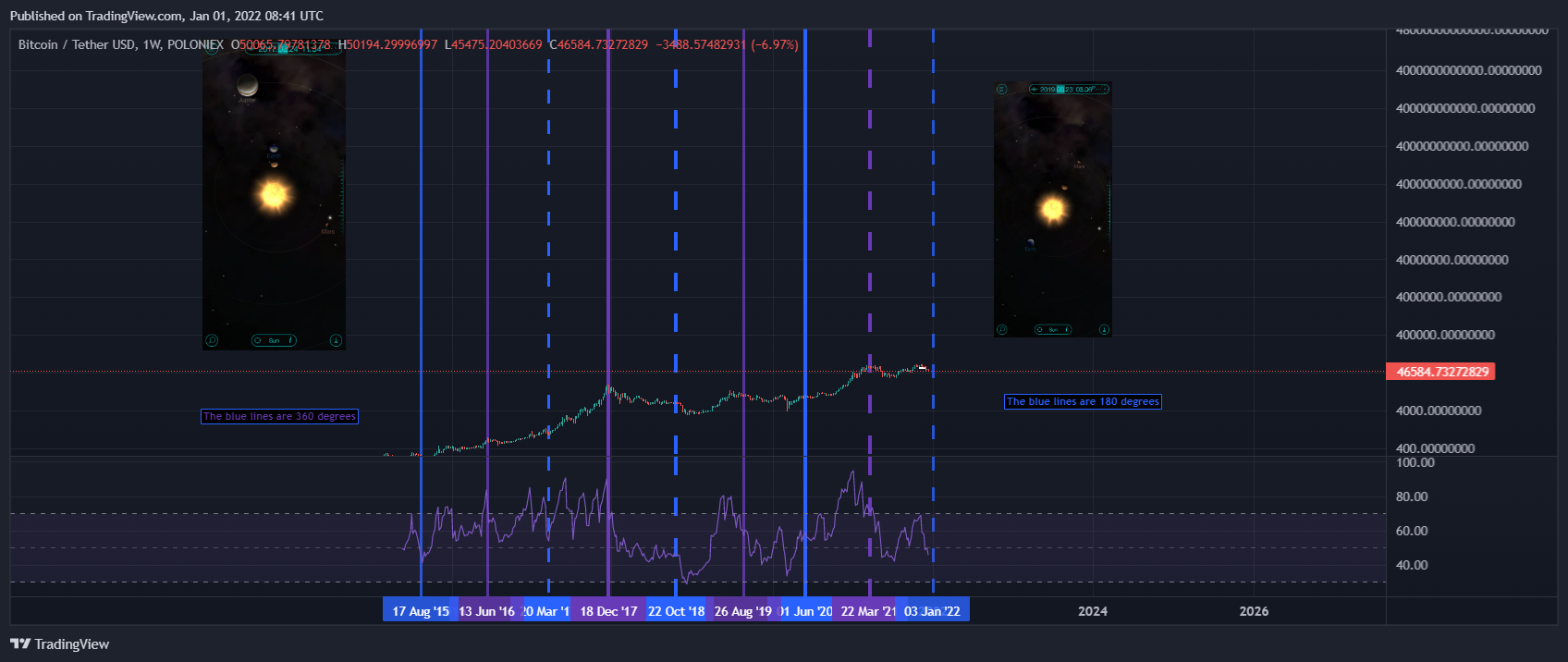The width and height of the screenshot is (1568, 662).
Task: Select '26 Aug '19' date marker
Action: click(x=742, y=610)
